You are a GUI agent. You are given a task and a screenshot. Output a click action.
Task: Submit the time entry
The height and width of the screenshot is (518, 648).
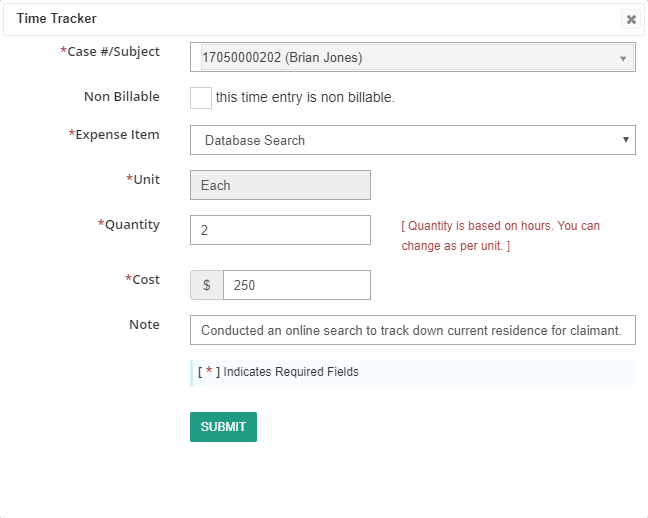[x=223, y=427]
